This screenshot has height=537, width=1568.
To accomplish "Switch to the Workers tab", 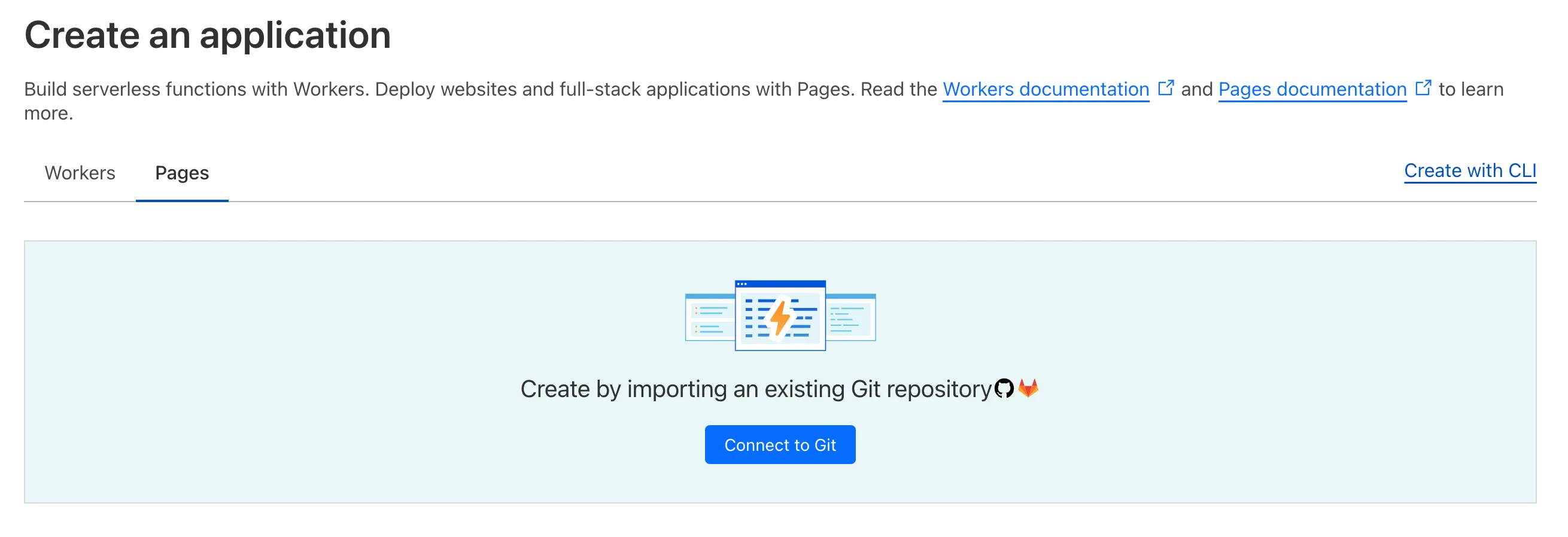I will coord(79,173).
